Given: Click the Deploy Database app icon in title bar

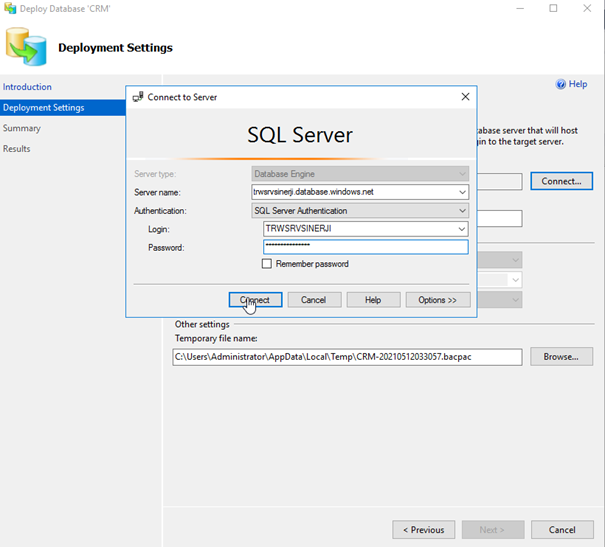Looking at the screenshot, I should pos(10,8).
